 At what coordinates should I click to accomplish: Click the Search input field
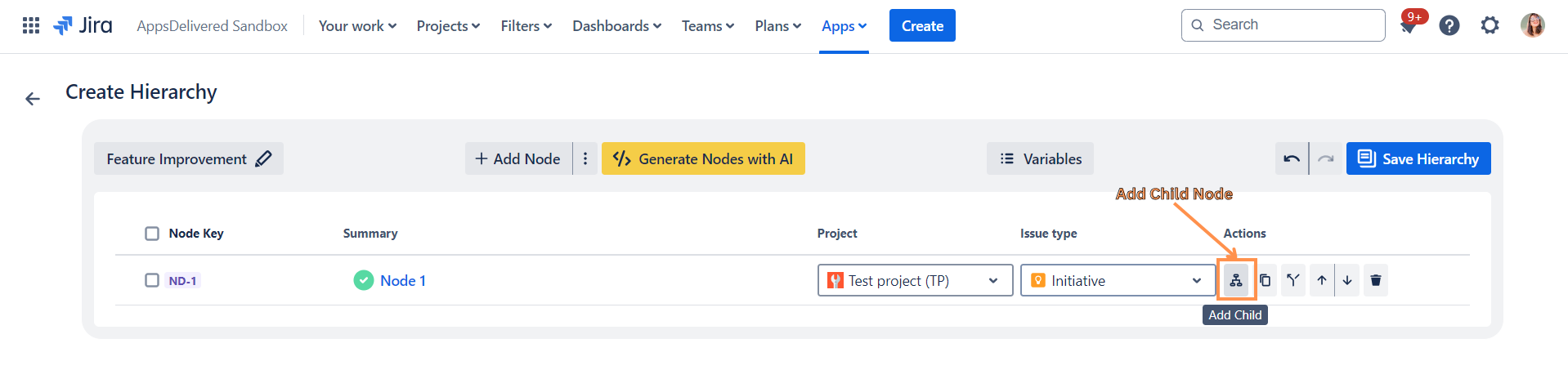point(1292,25)
